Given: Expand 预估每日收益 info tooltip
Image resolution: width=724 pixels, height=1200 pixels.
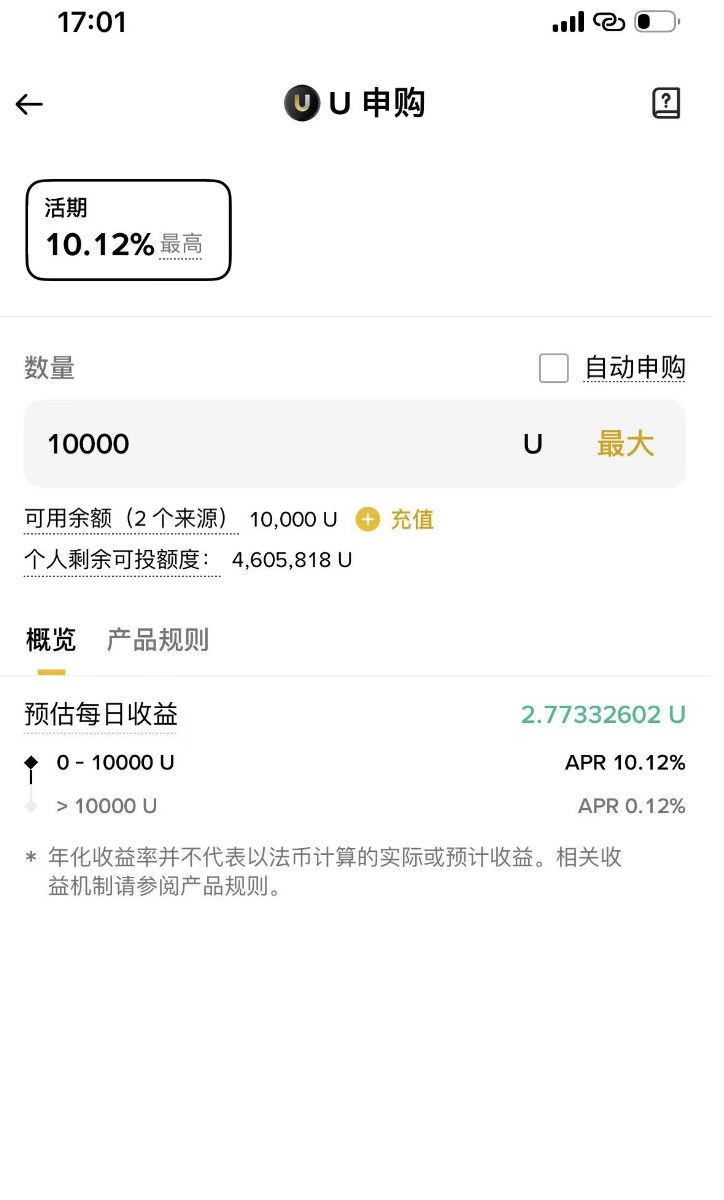Looking at the screenshot, I should (101, 714).
